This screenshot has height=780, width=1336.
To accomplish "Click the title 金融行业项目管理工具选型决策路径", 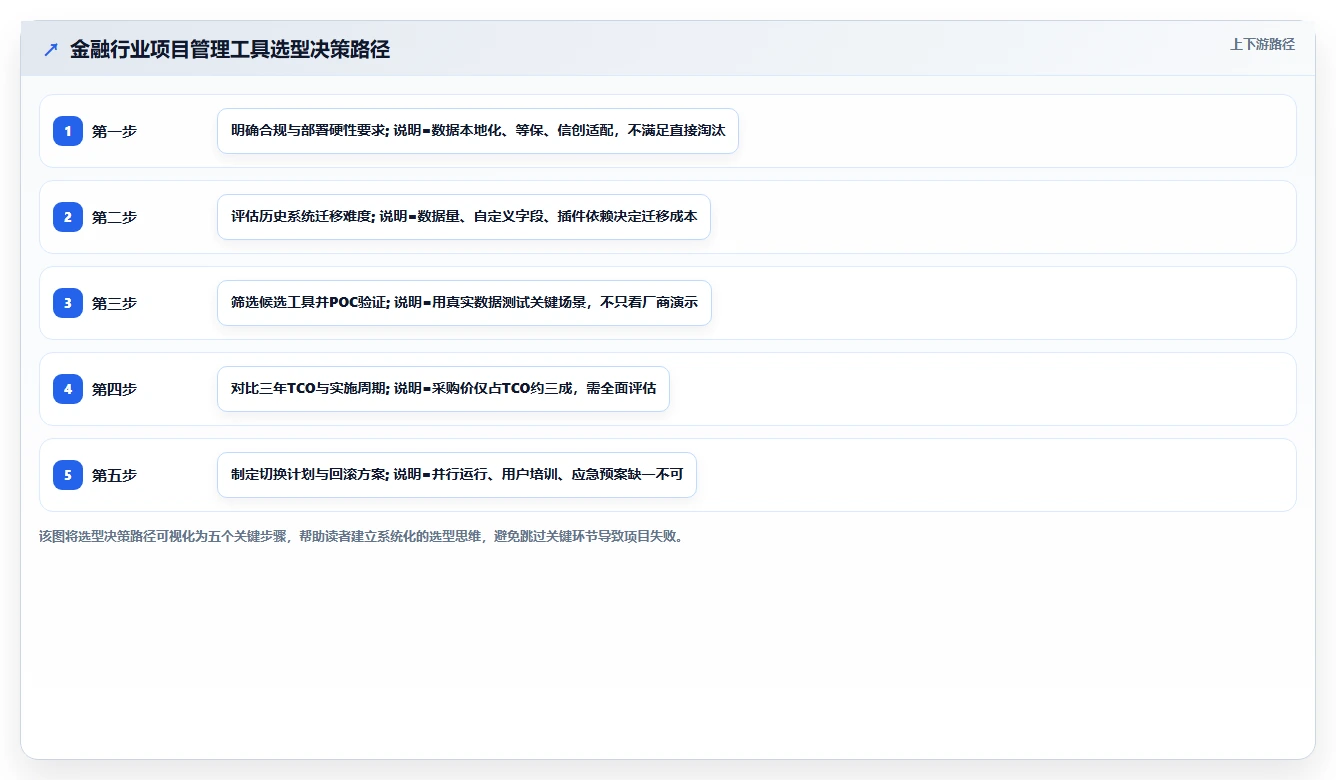I will coord(230,50).
